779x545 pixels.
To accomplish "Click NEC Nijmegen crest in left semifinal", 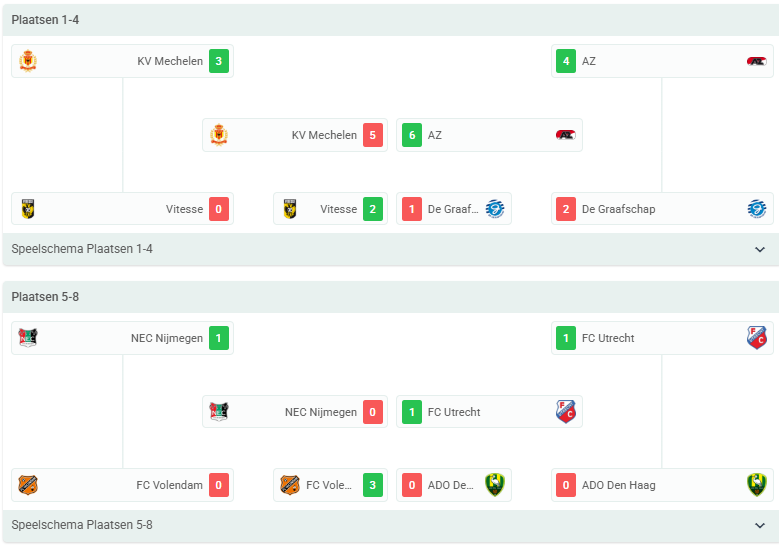I will (28, 338).
